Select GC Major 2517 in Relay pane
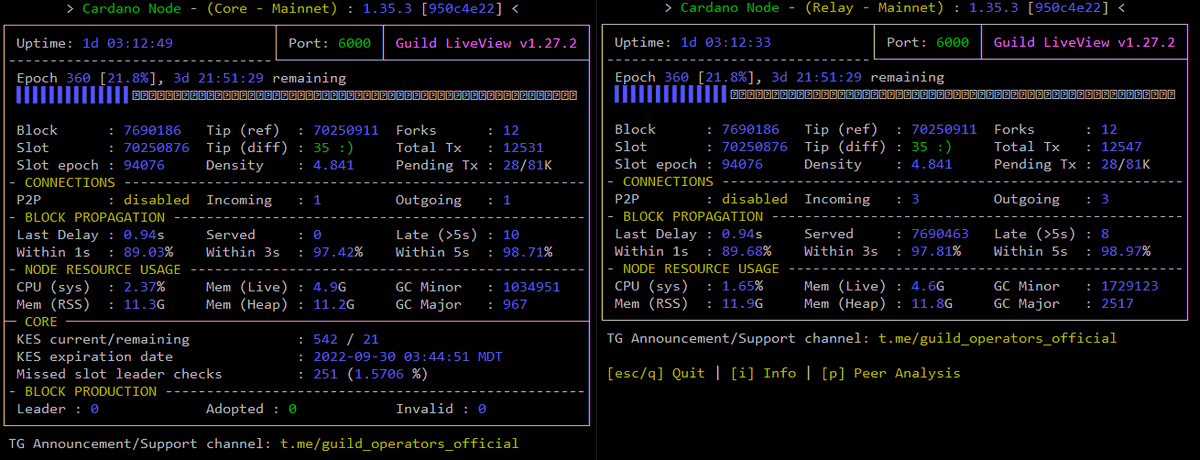 (x=1118, y=304)
